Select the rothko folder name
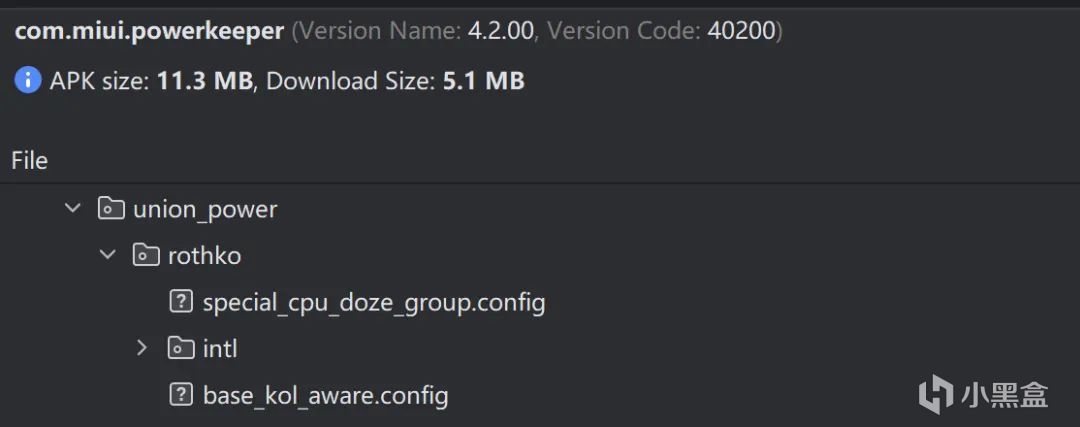Viewport: 1080px width, 427px height. coord(204,256)
